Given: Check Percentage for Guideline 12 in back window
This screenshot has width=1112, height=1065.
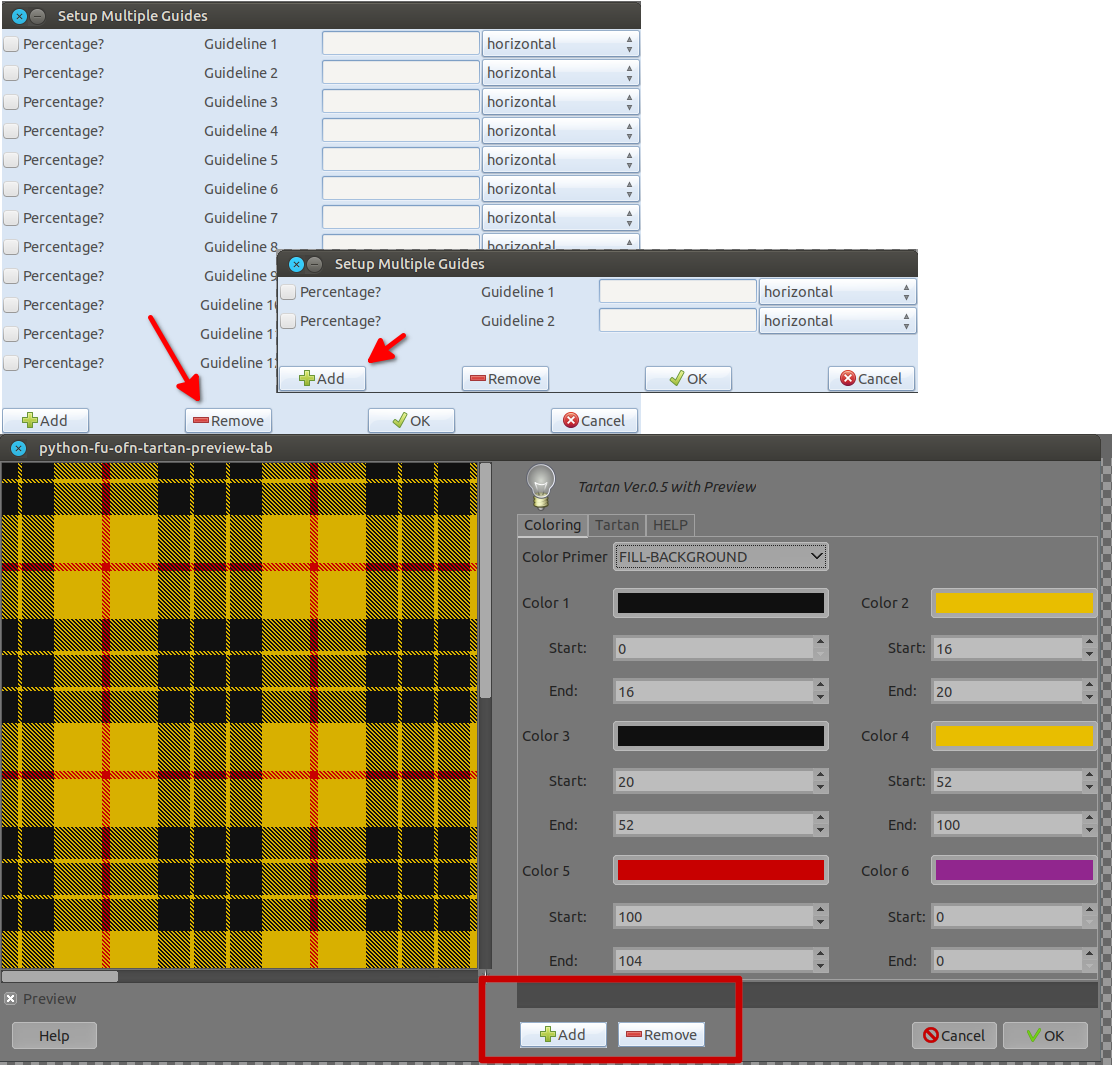Looking at the screenshot, I should (11, 363).
